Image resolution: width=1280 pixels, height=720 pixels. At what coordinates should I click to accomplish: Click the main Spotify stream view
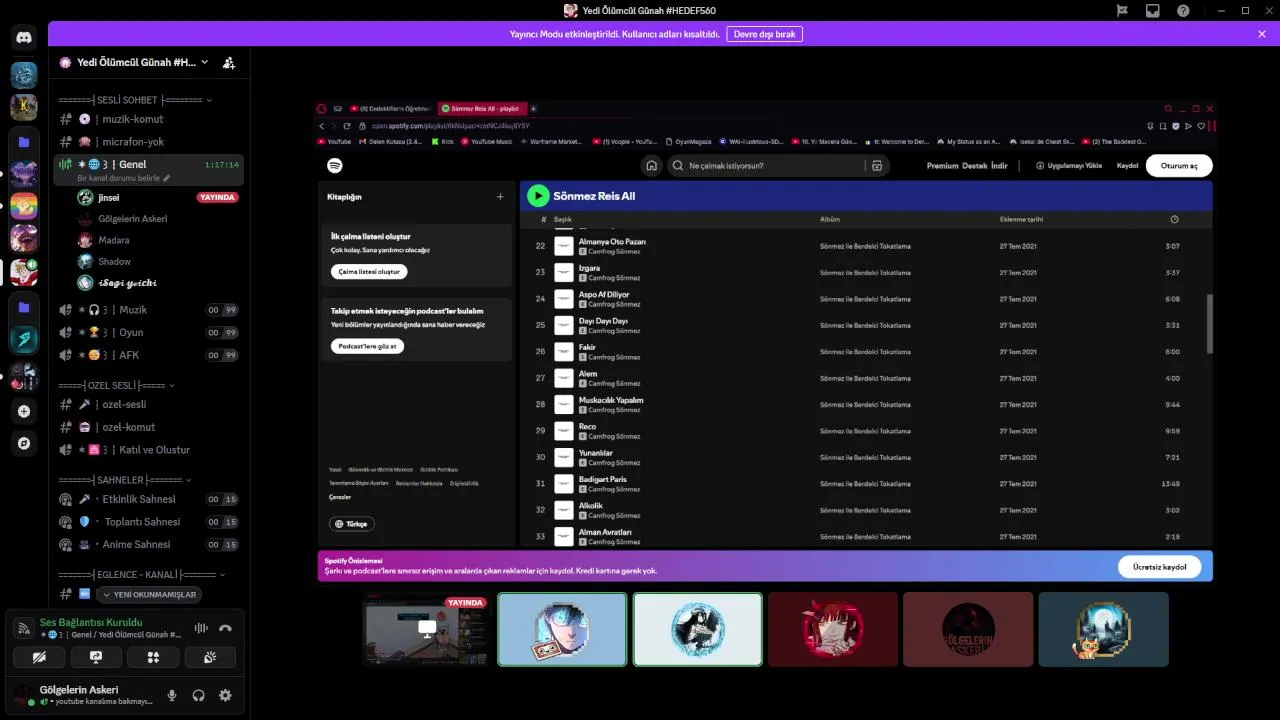click(765, 341)
